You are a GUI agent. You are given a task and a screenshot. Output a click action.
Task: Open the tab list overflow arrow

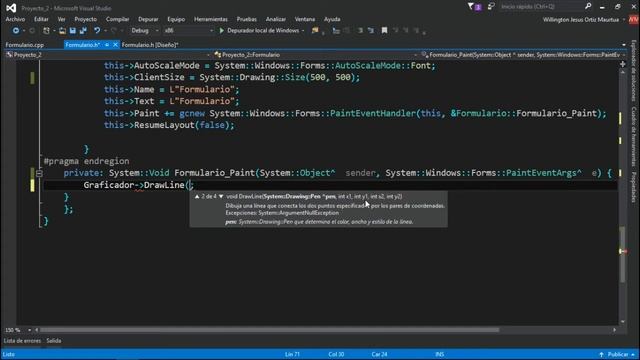[624, 45]
